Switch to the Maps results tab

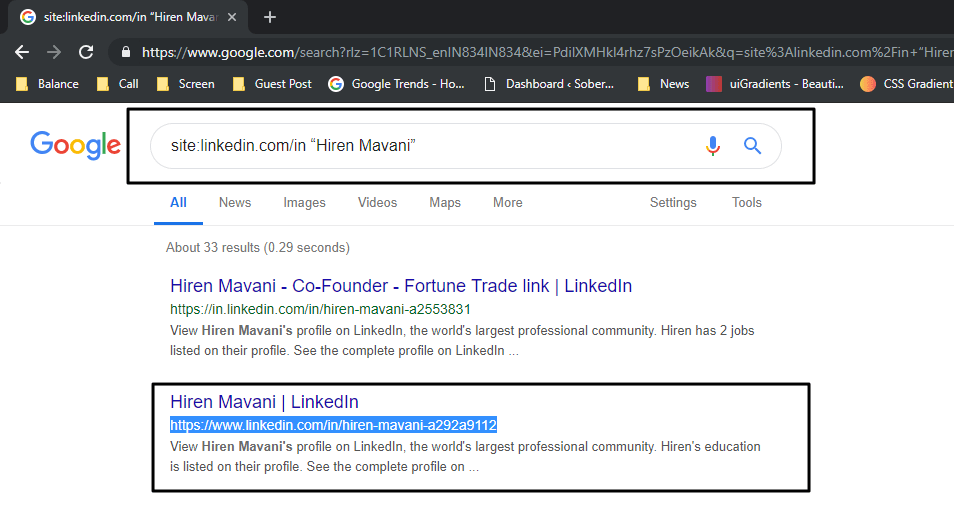pos(445,203)
